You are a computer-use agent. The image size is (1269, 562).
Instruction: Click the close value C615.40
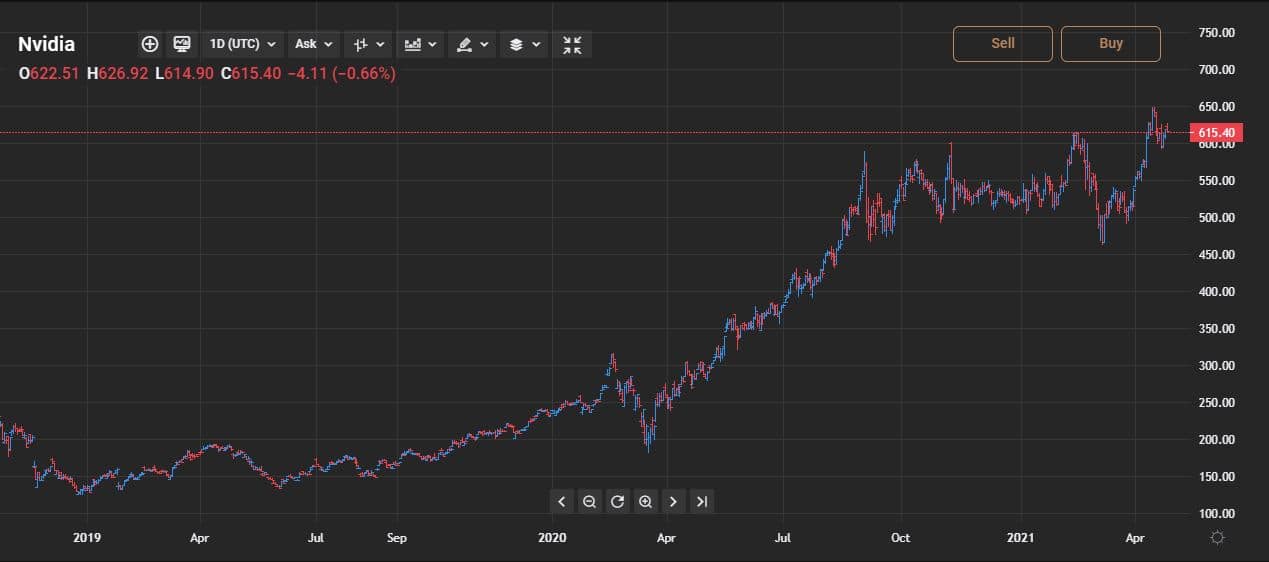[x=251, y=74]
